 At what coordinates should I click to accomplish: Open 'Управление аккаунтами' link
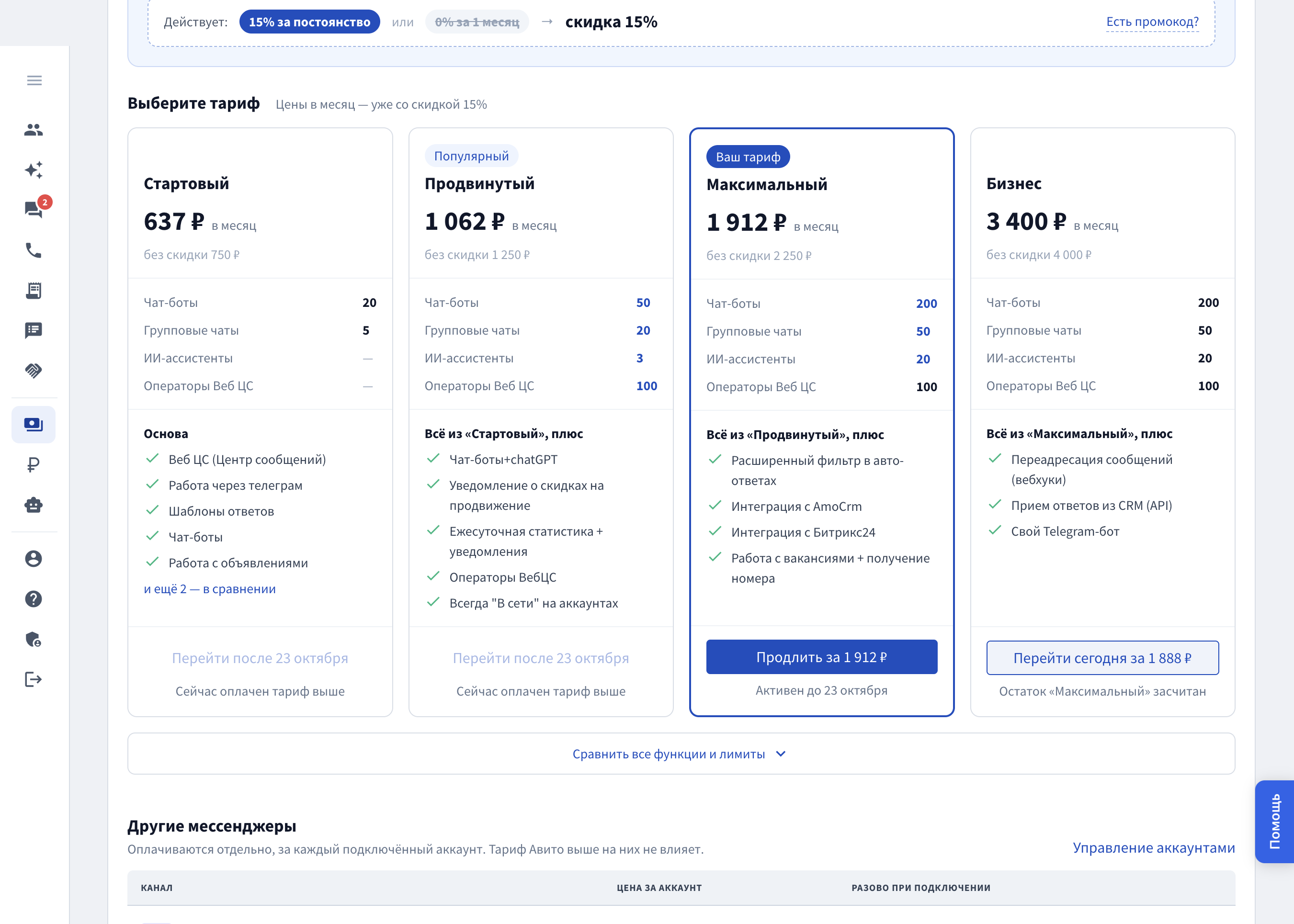coord(1154,848)
